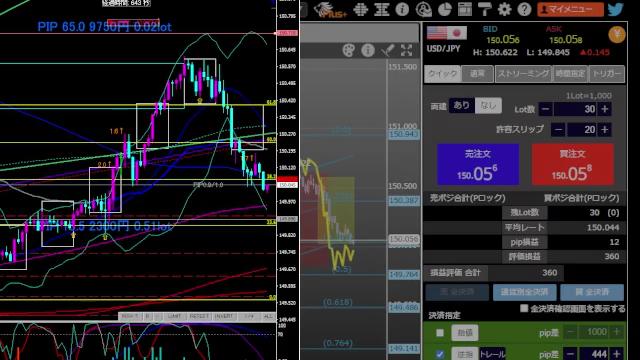Click the paint roller theme icon
This screenshot has width=640, height=360.
(484, 9)
